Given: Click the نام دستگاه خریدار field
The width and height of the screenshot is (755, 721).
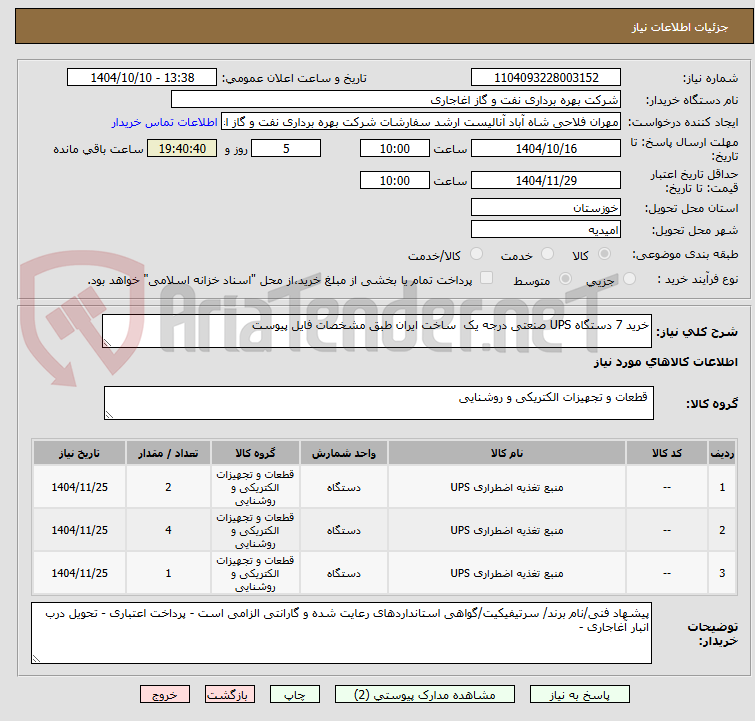Looking at the screenshot, I should (x=396, y=100).
